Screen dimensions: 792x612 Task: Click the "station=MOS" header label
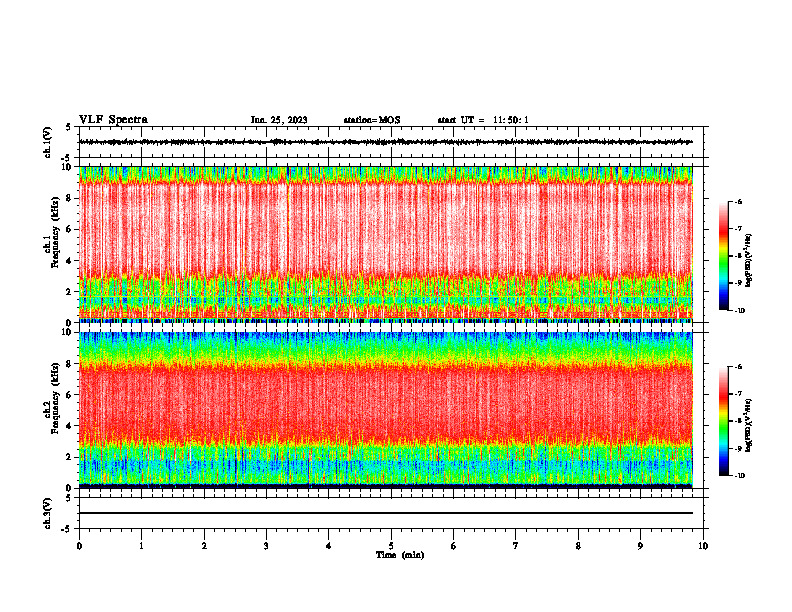[372, 120]
